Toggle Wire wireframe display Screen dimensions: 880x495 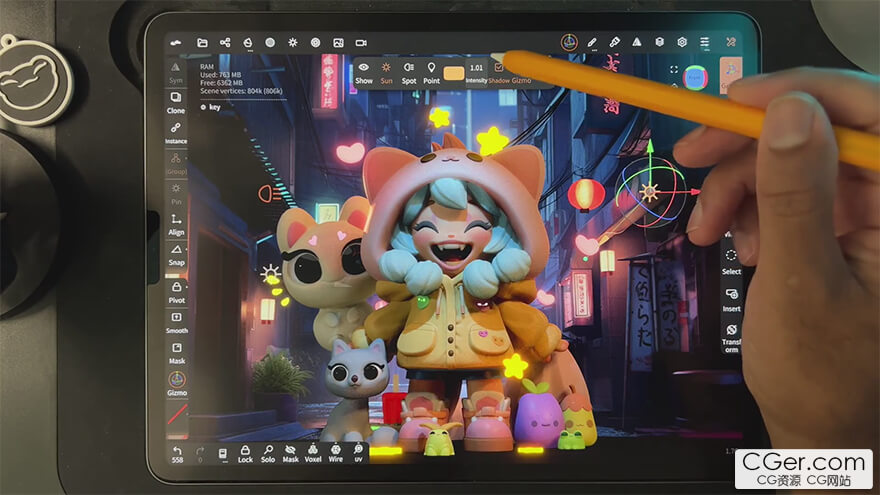coord(336,453)
